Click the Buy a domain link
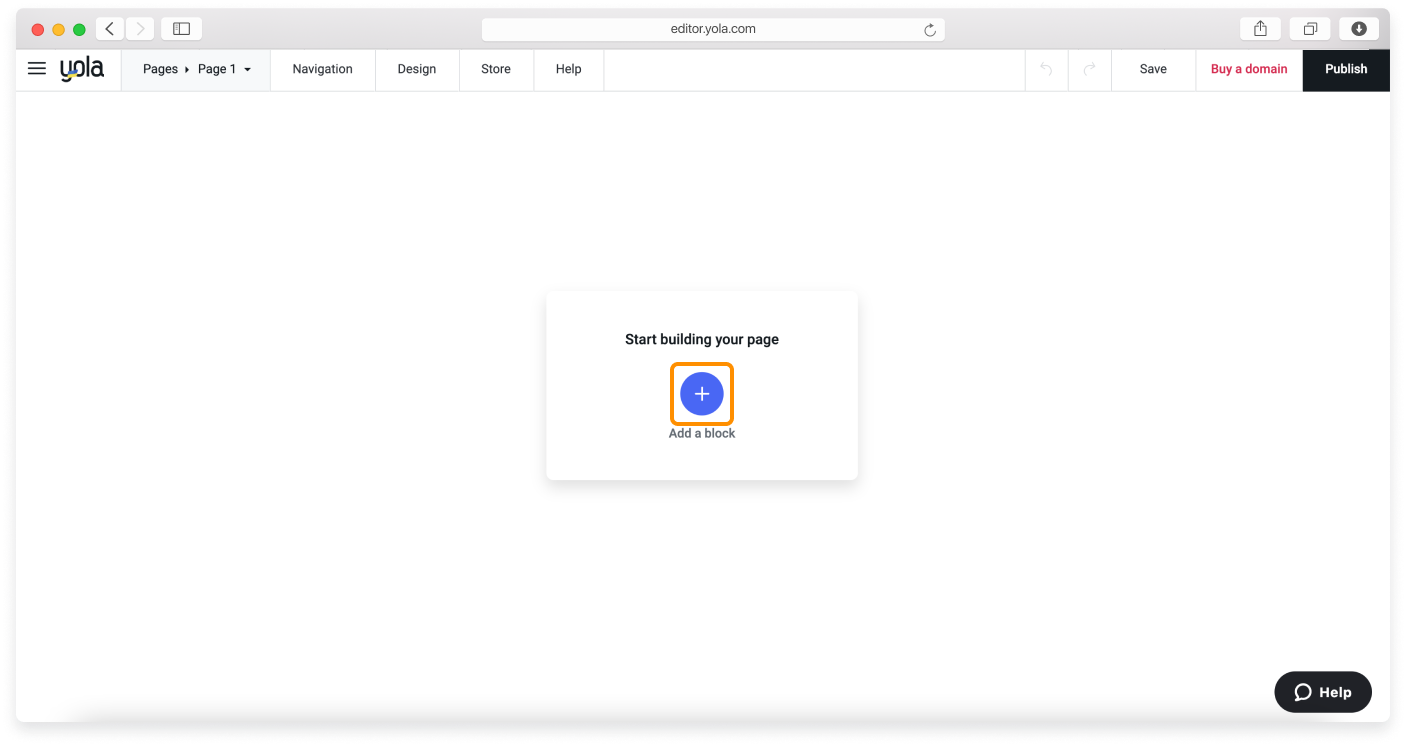The height and width of the screenshot is (746, 1406). tap(1249, 69)
